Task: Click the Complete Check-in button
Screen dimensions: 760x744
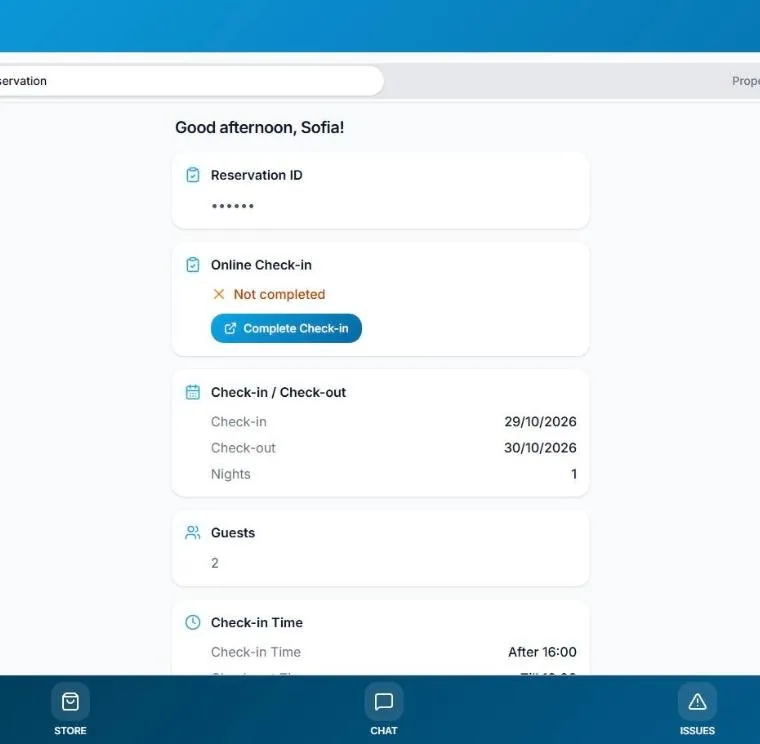Action: 286,328
